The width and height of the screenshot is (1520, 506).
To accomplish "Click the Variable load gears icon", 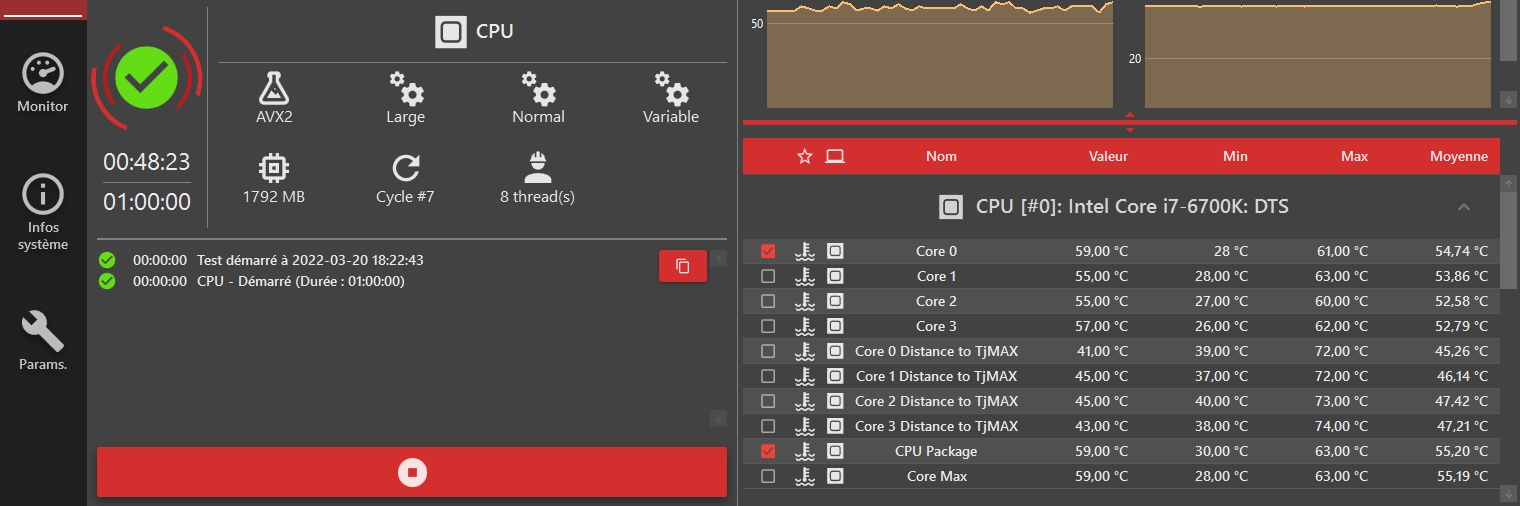I will click(x=670, y=89).
